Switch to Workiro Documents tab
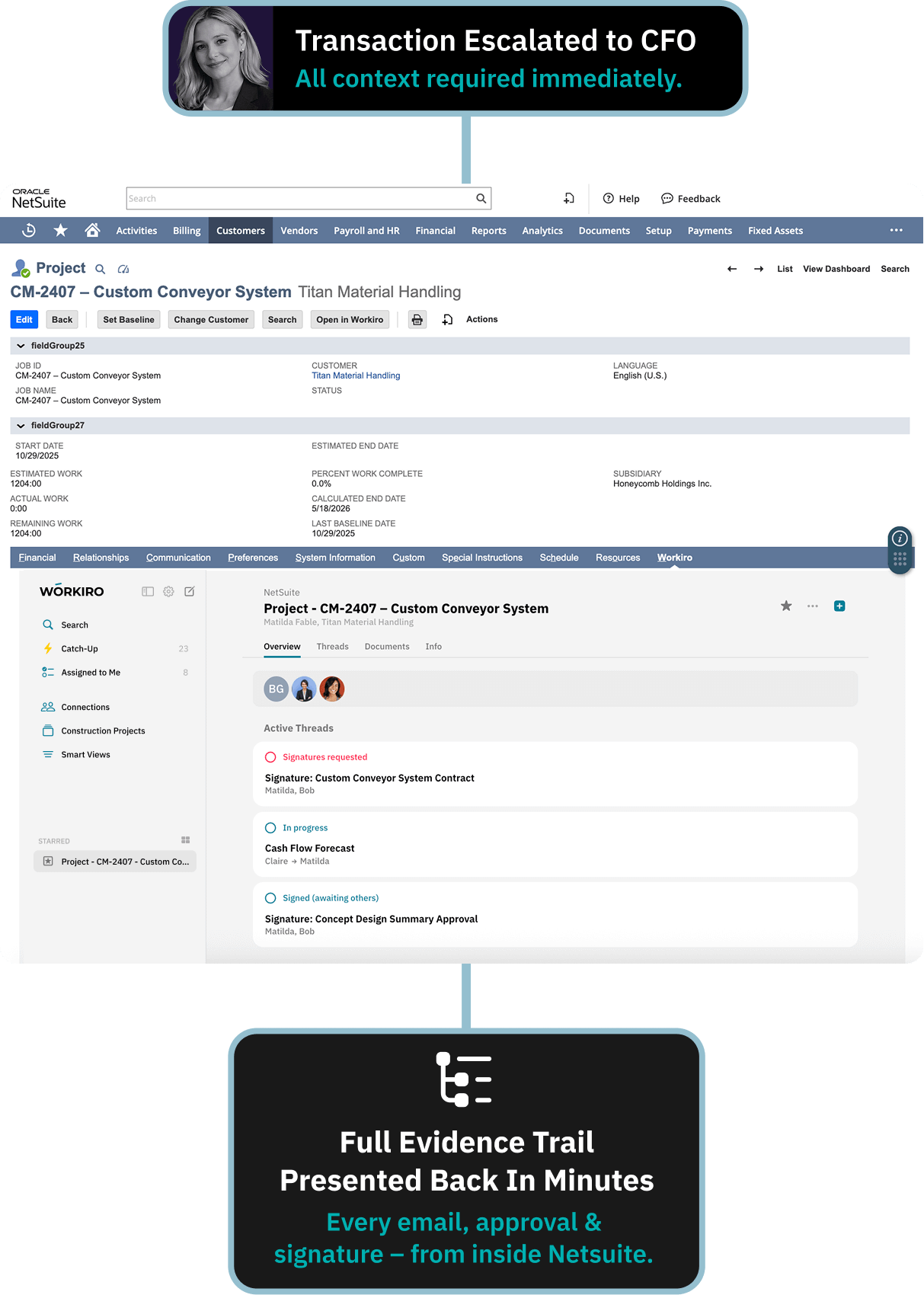This screenshot has height=1295, width=924. tap(387, 647)
